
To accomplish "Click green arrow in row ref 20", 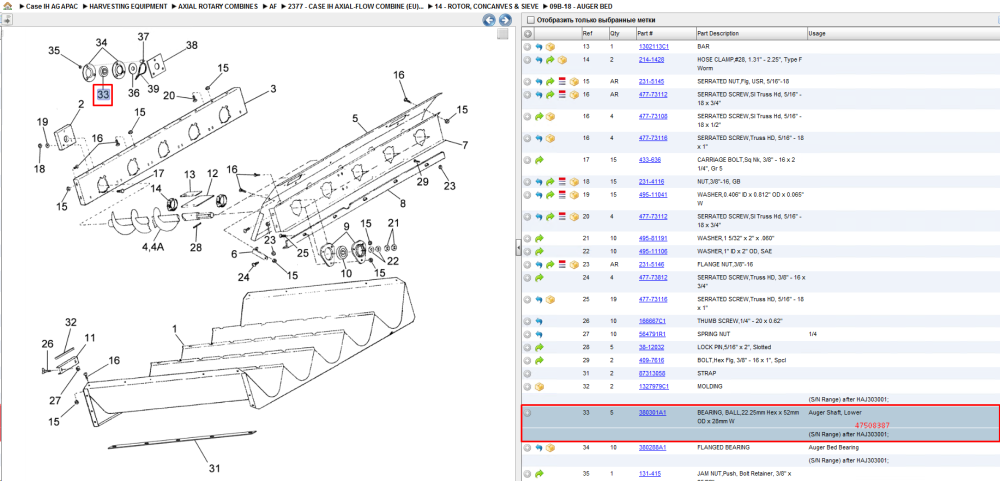I will point(550,217).
